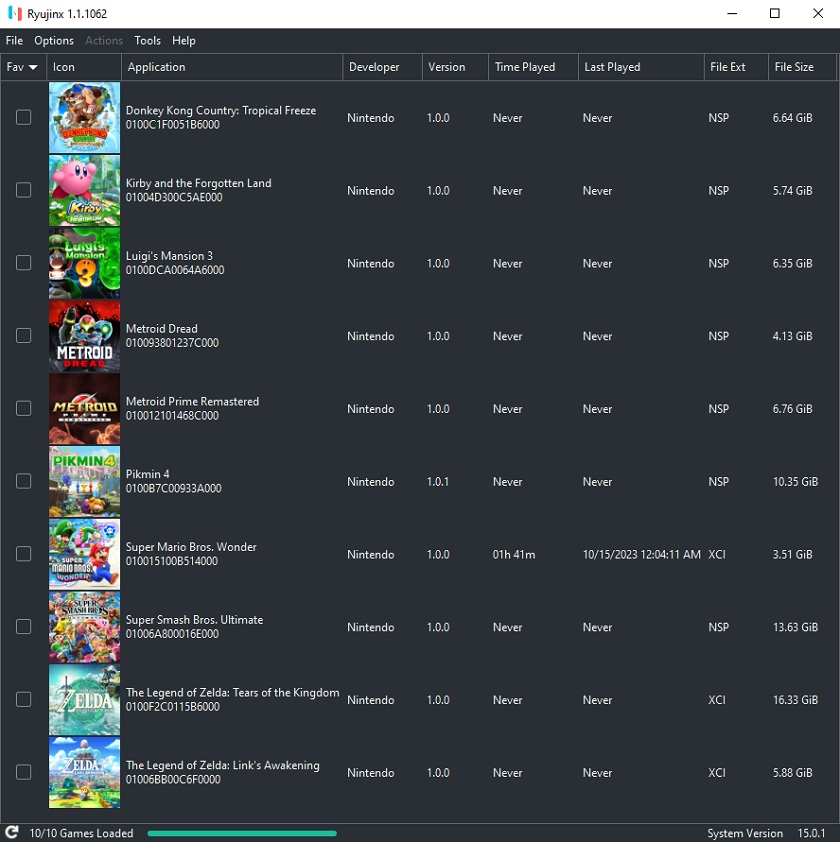Viewport: 840px width, 842px height.
Task: Open the Options menu
Action: pos(54,41)
